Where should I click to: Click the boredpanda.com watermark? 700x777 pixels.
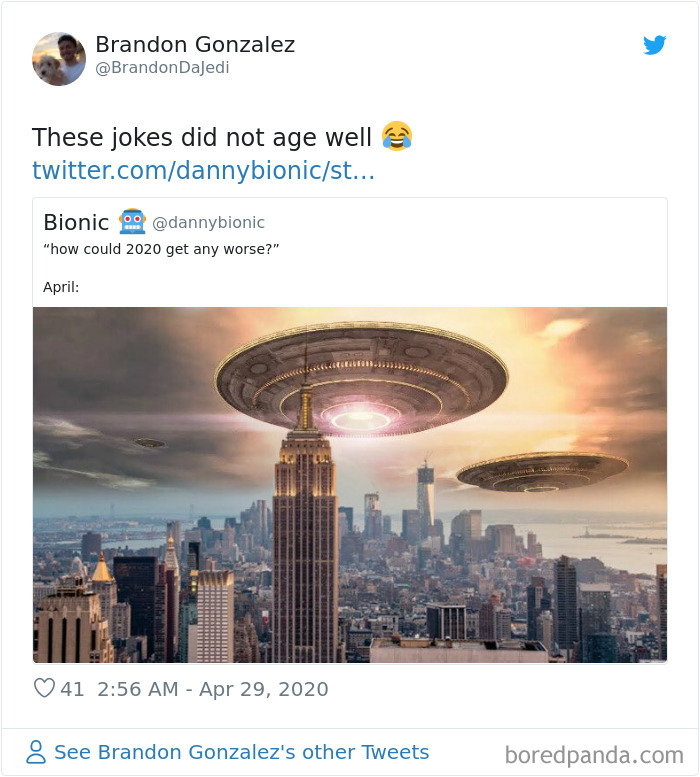coord(594,755)
